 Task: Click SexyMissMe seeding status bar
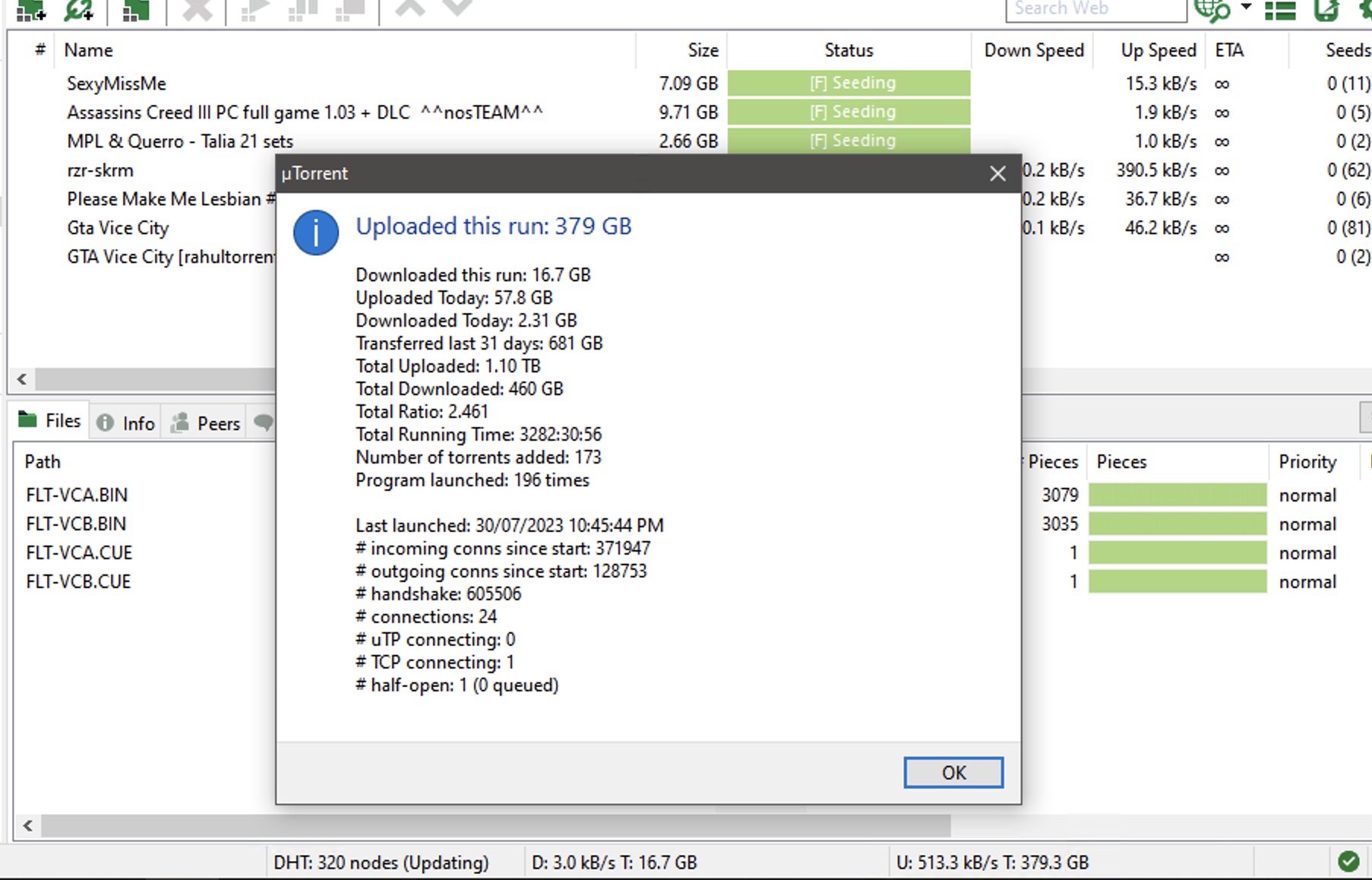[849, 83]
